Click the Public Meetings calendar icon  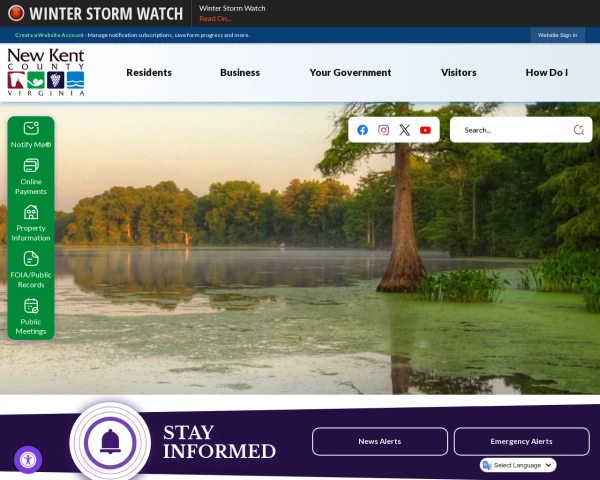tap(31, 305)
